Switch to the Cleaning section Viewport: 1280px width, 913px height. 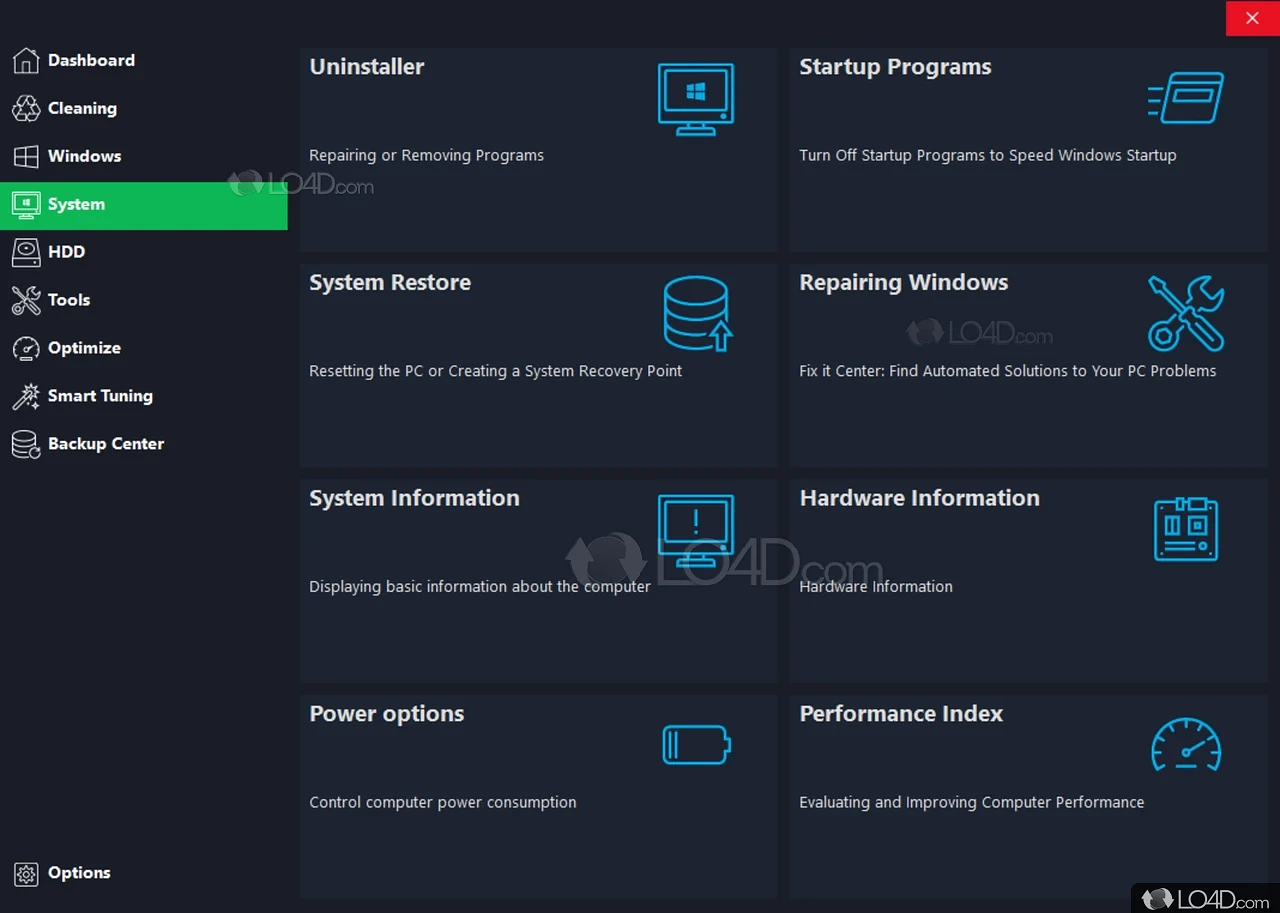point(82,109)
